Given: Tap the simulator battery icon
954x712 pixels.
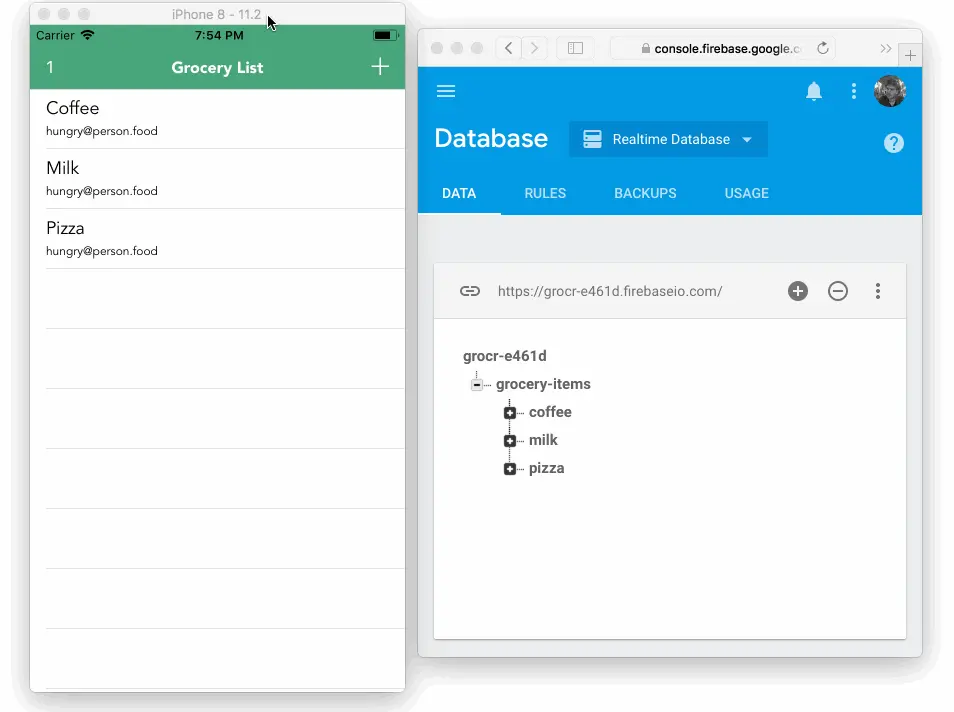Looking at the screenshot, I should (x=385, y=35).
